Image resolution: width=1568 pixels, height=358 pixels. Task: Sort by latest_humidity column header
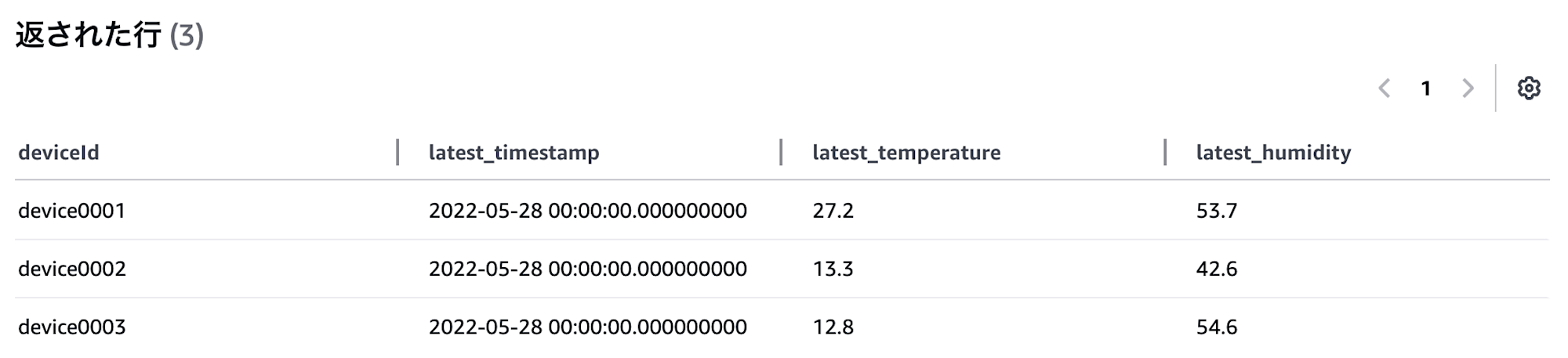pos(1273,153)
